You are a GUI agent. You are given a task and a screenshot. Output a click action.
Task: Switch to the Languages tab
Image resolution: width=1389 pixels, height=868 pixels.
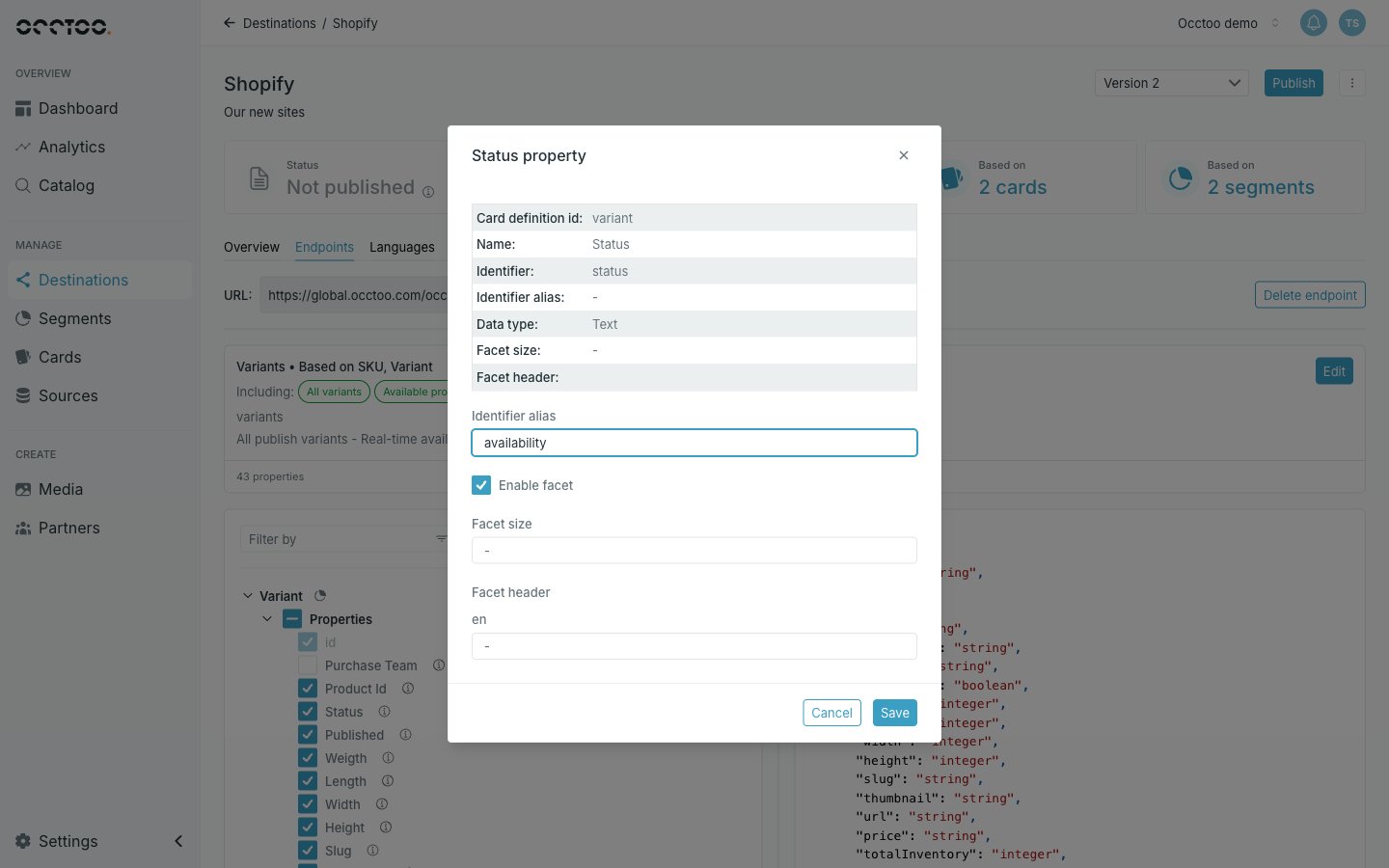[402, 247]
